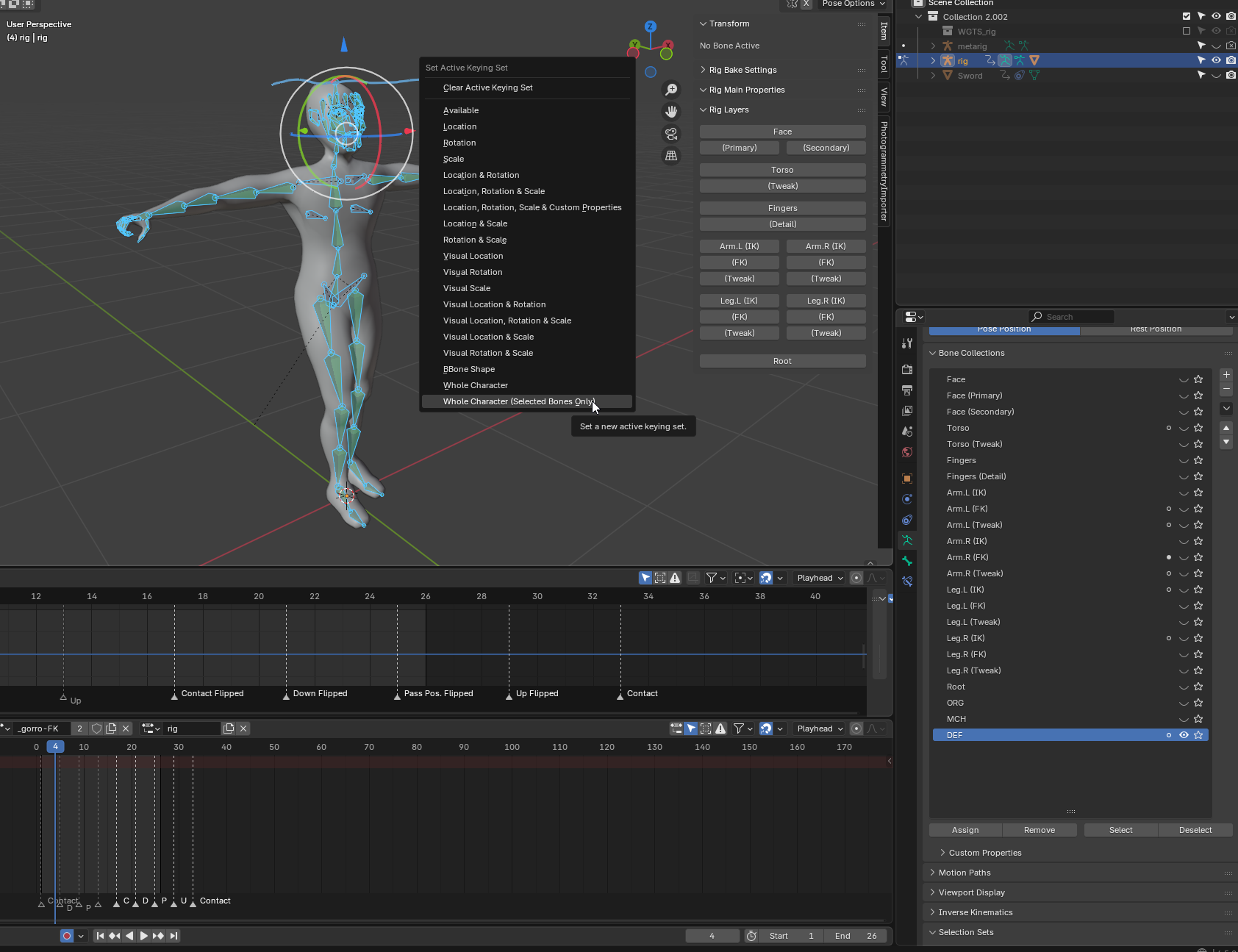Open the Armature data properties tab icon

tap(907, 540)
